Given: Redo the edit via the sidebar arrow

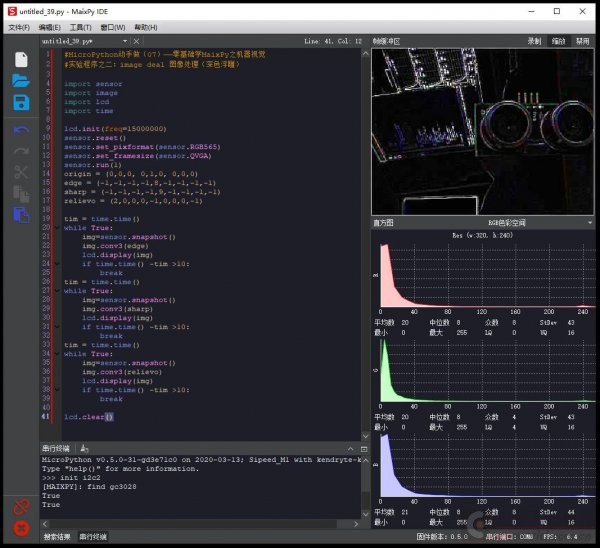Looking at the screenshot, I should point(21,151).
